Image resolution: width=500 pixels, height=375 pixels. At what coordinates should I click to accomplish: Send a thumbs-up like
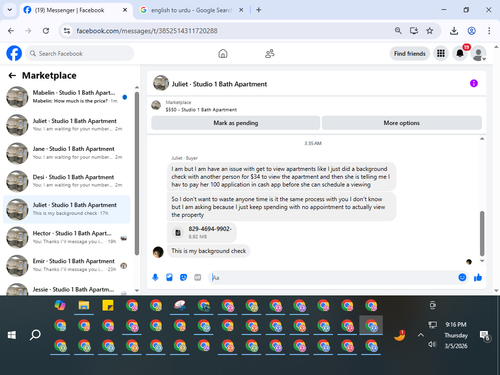(x=478, y=277)
